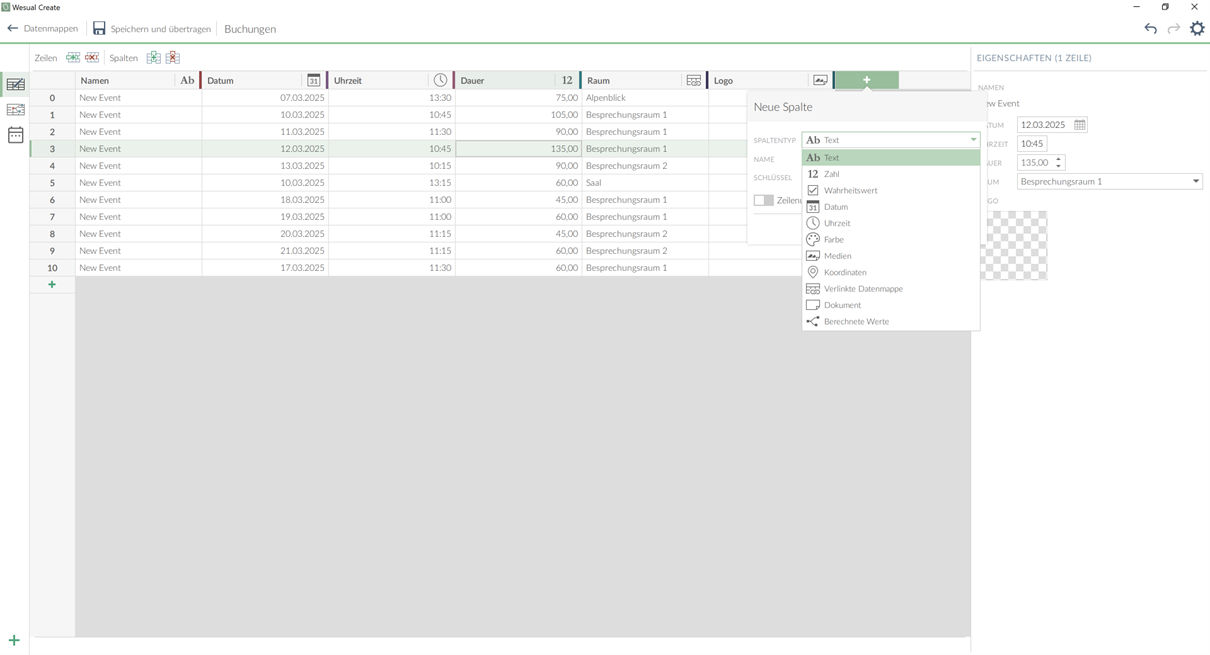Click the delete column icon next to Spalten

(x=173, y=58)
